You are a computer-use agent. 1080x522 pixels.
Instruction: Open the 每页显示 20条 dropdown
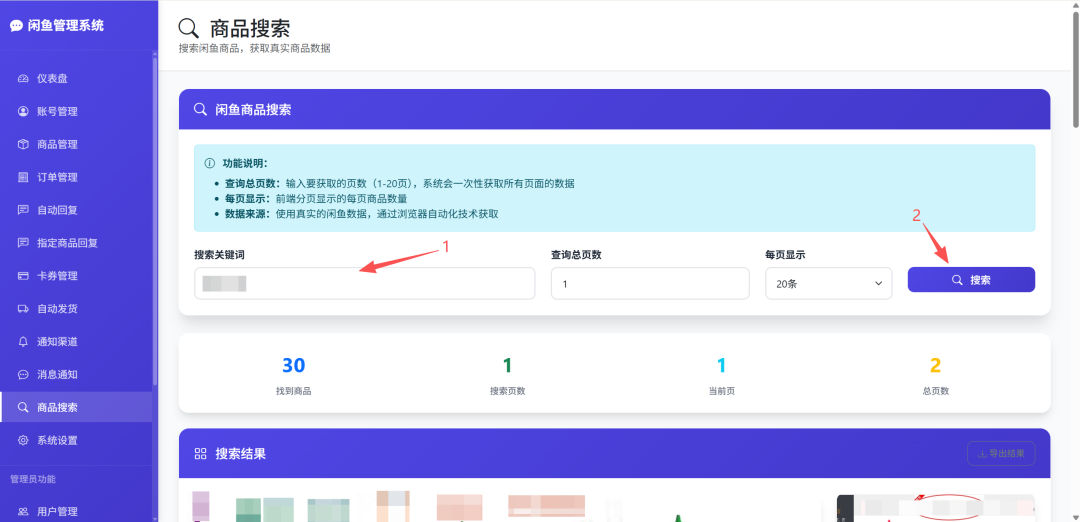(x=829, y=283)
